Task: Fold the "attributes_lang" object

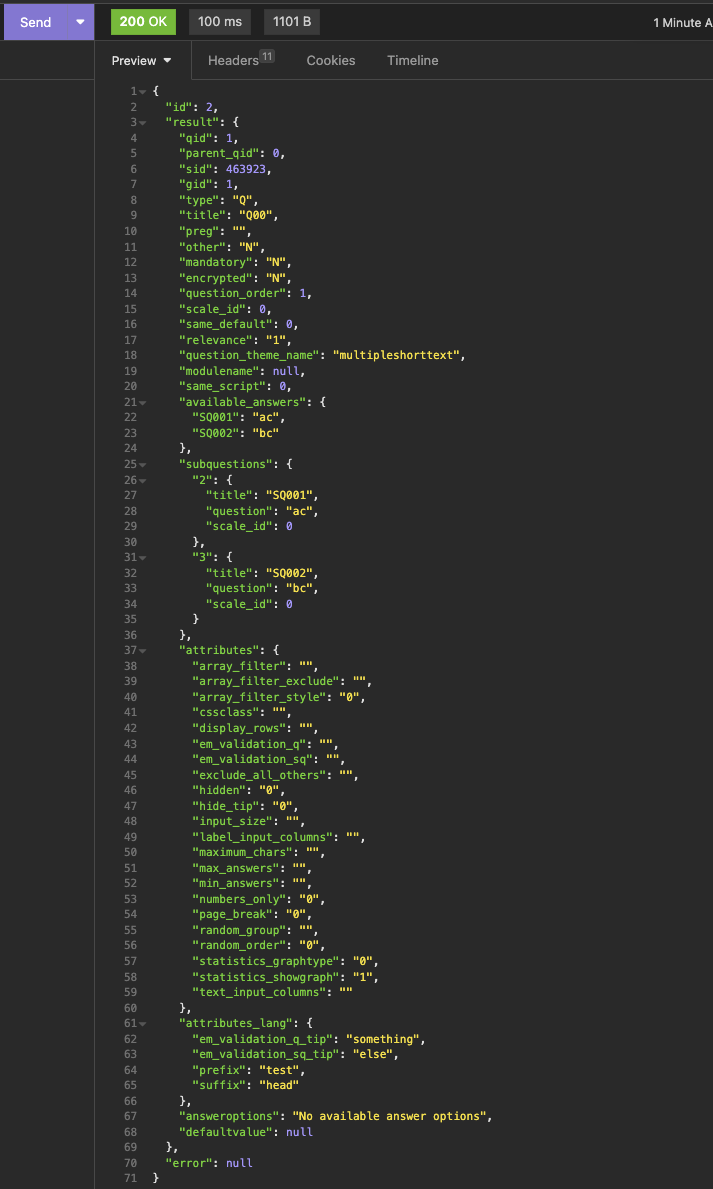Action: coord(143,1023)
